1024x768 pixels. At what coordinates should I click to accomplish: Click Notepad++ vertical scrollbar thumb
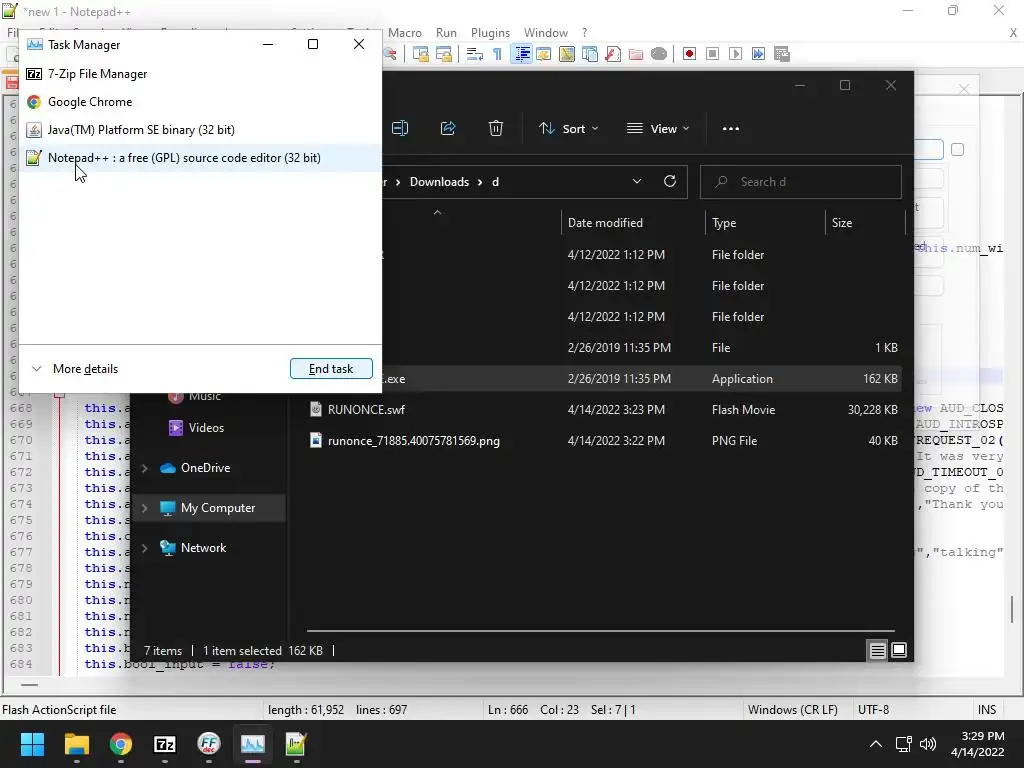pyautogui.click(x=1012, y=610)
